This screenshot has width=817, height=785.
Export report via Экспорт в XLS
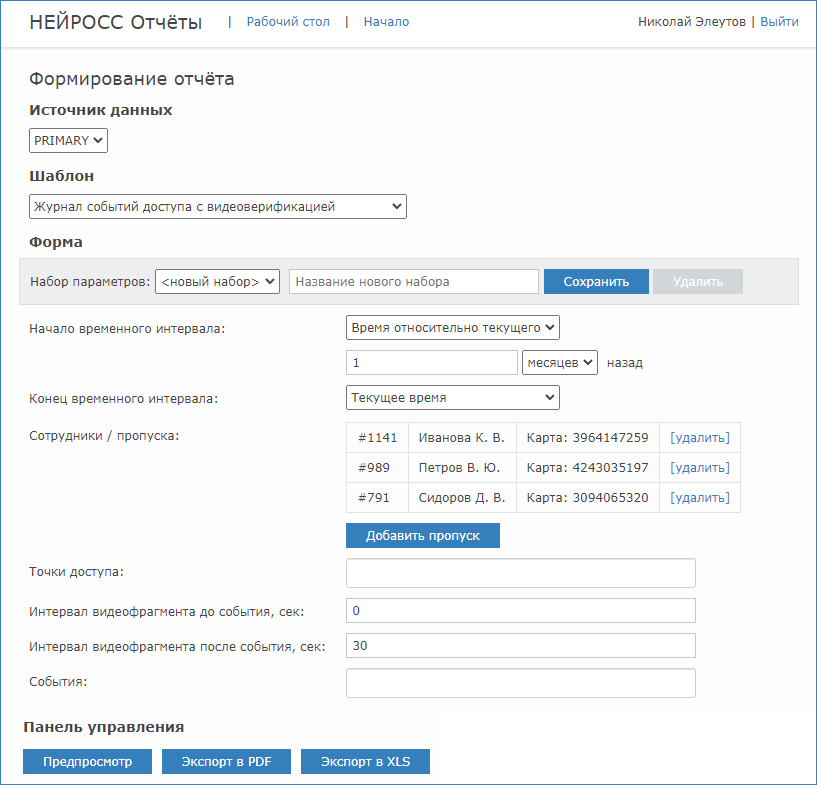365,762
